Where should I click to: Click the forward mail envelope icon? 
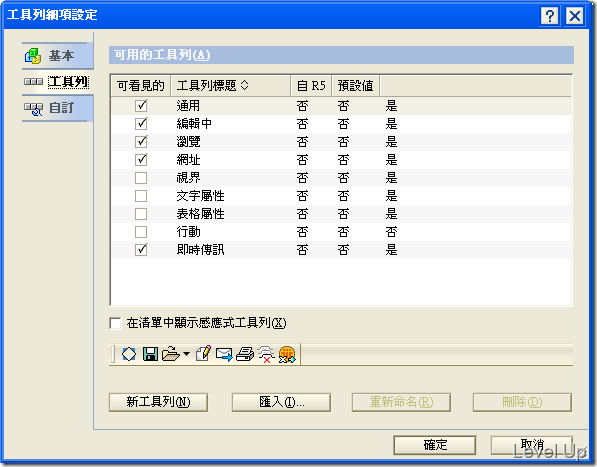point(224,354)
